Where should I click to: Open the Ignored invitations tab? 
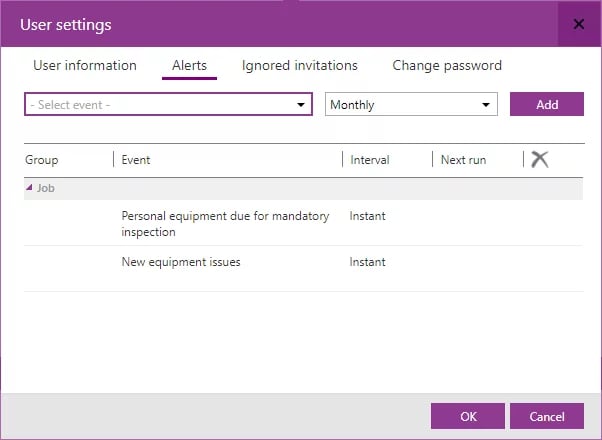(300, 65)
